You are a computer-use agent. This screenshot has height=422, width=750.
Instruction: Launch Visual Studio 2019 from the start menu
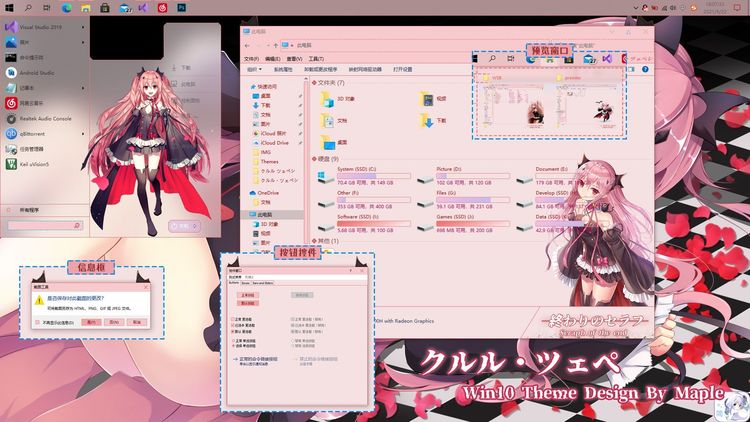click(45, 27)
